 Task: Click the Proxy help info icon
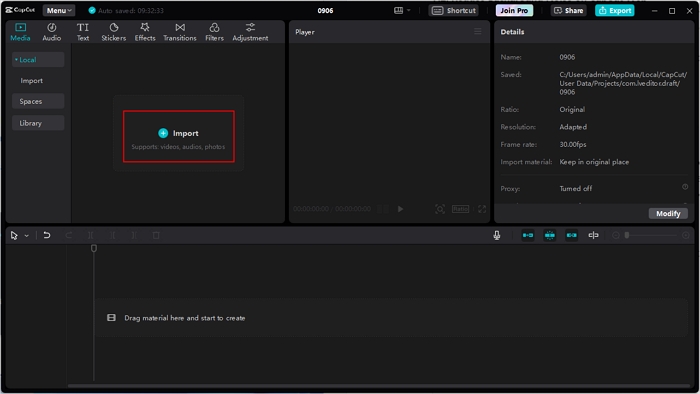coord(685,187)
